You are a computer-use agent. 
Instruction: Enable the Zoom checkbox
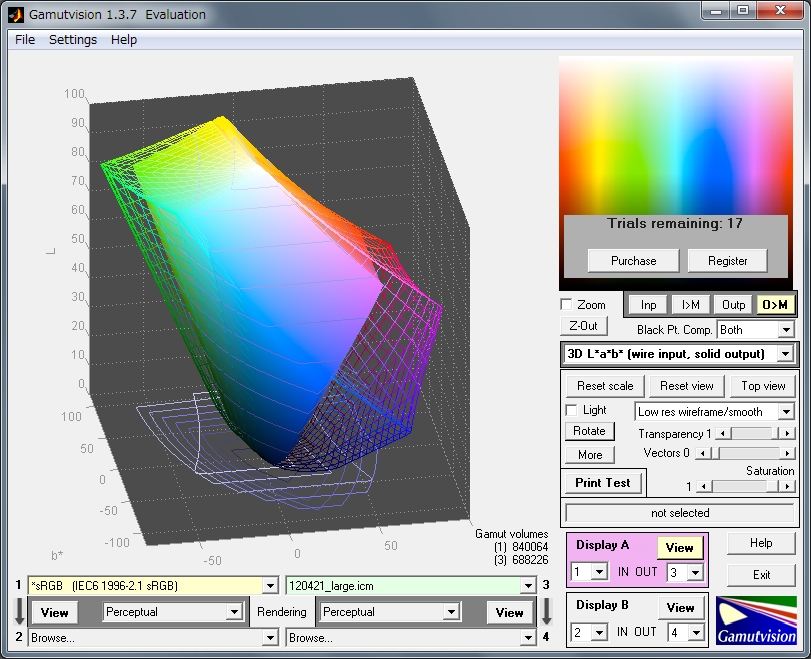tap(568, 305)
